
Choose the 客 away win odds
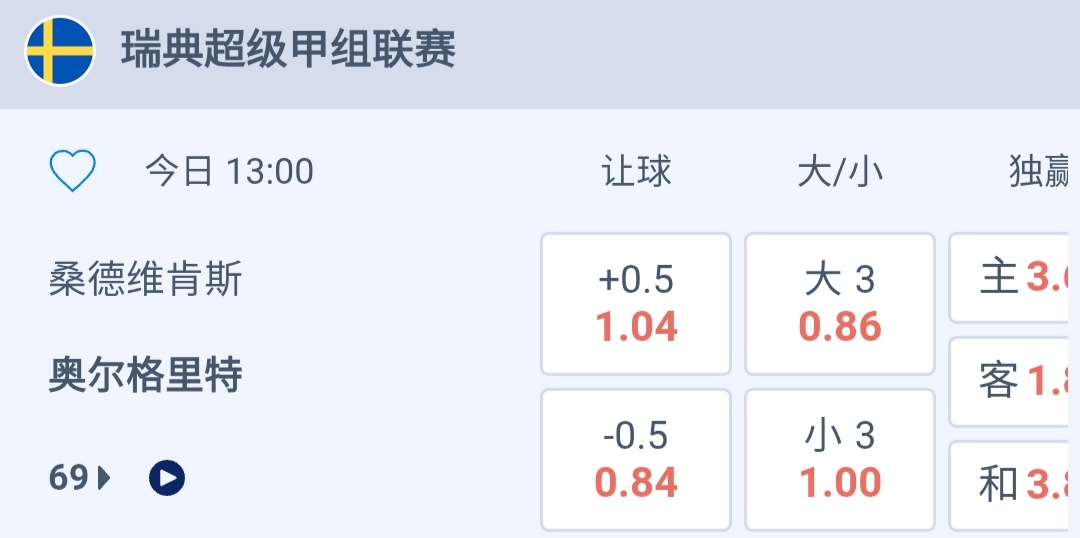click(1014, 381)
